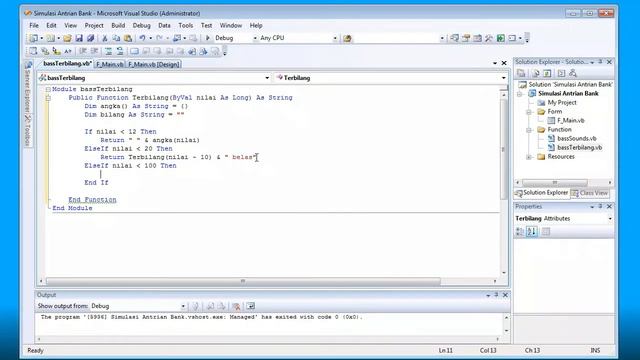Switch to the F_Main.vb code tab
The height and width of the screenshot is (360, 640).
pos(109,64)
